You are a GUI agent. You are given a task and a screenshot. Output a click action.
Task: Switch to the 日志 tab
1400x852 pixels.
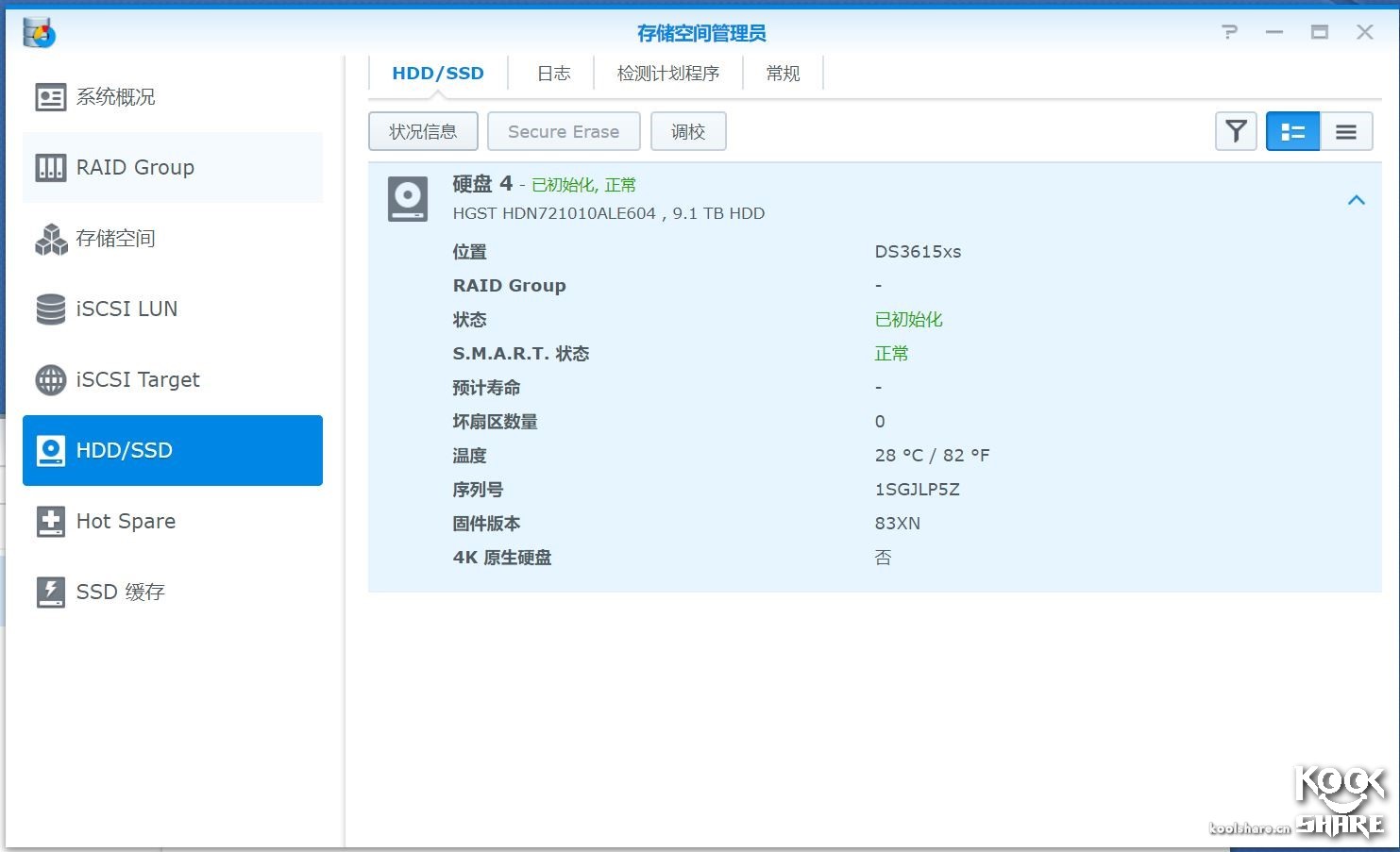point(552,72)
